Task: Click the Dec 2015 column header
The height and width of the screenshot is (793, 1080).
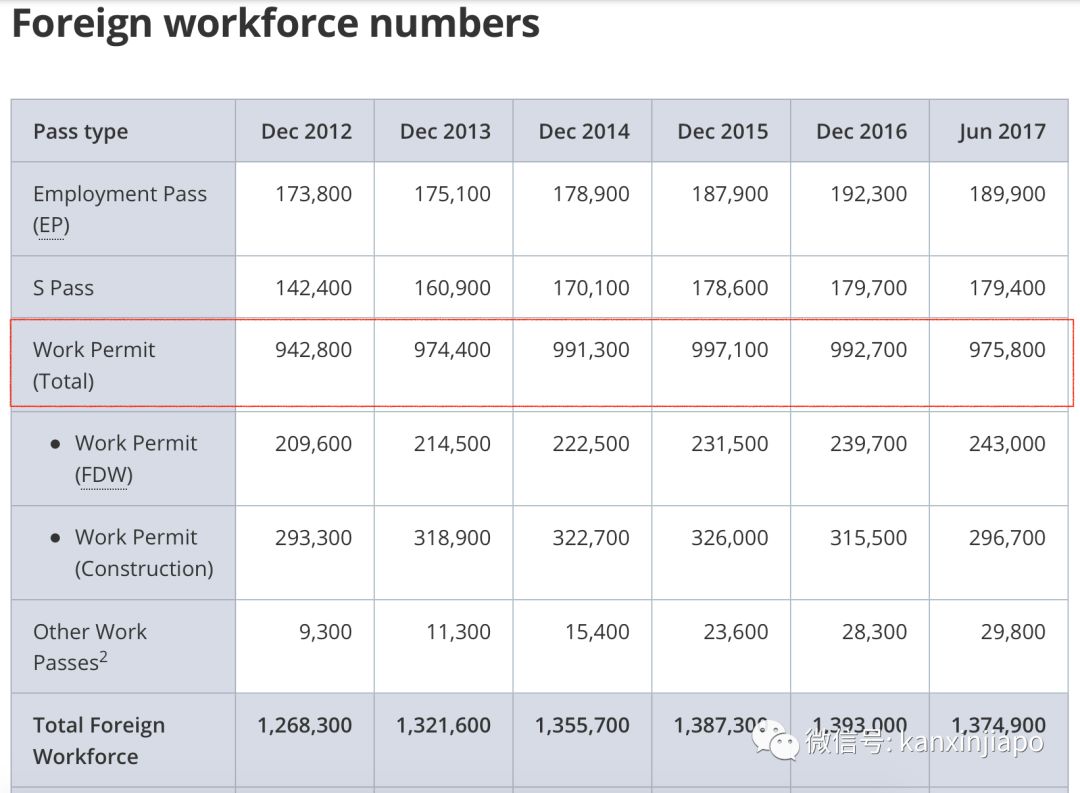Action: pos(722,132)
